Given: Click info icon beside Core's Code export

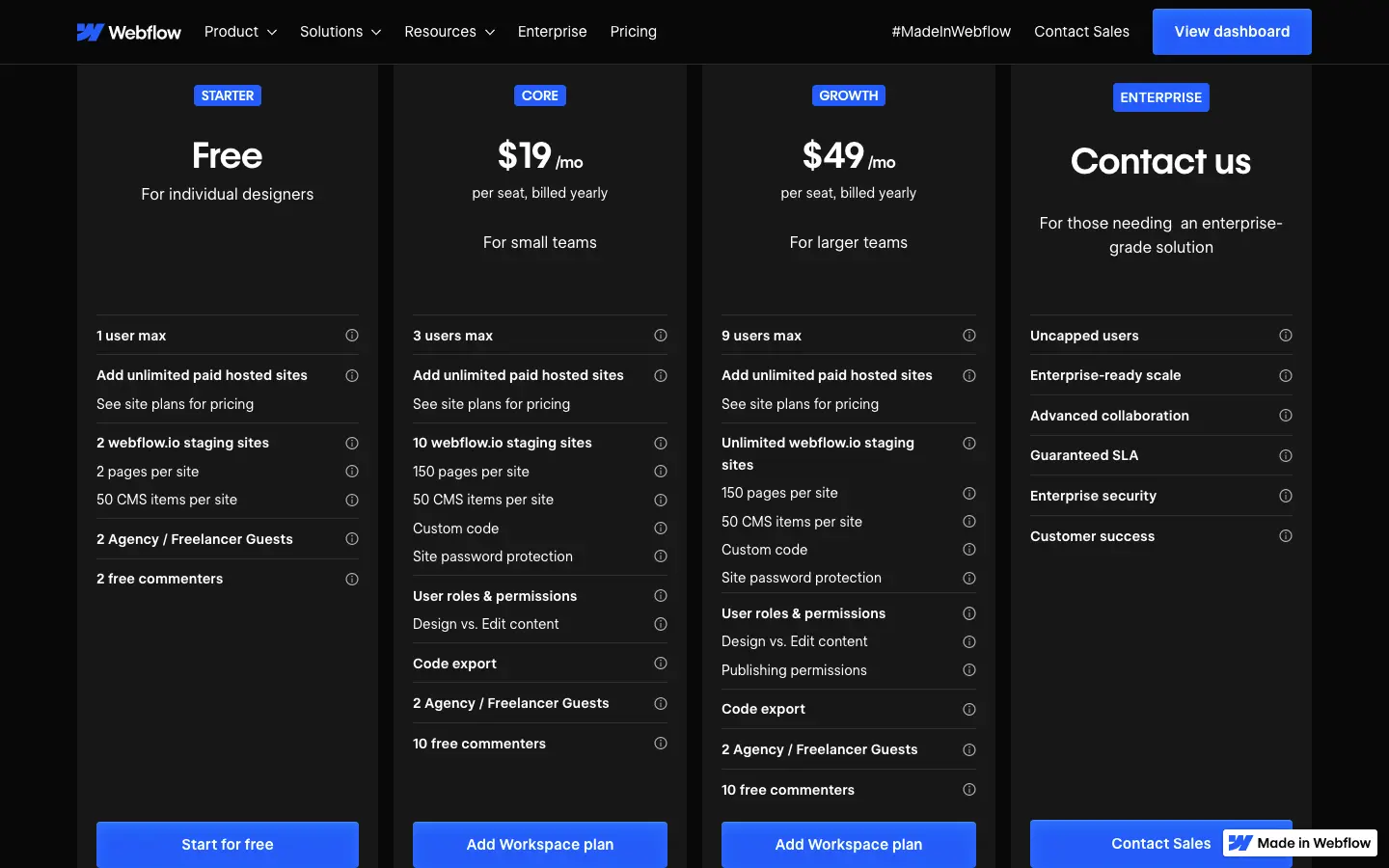Looking at the screenshot, I should [661, 664].
